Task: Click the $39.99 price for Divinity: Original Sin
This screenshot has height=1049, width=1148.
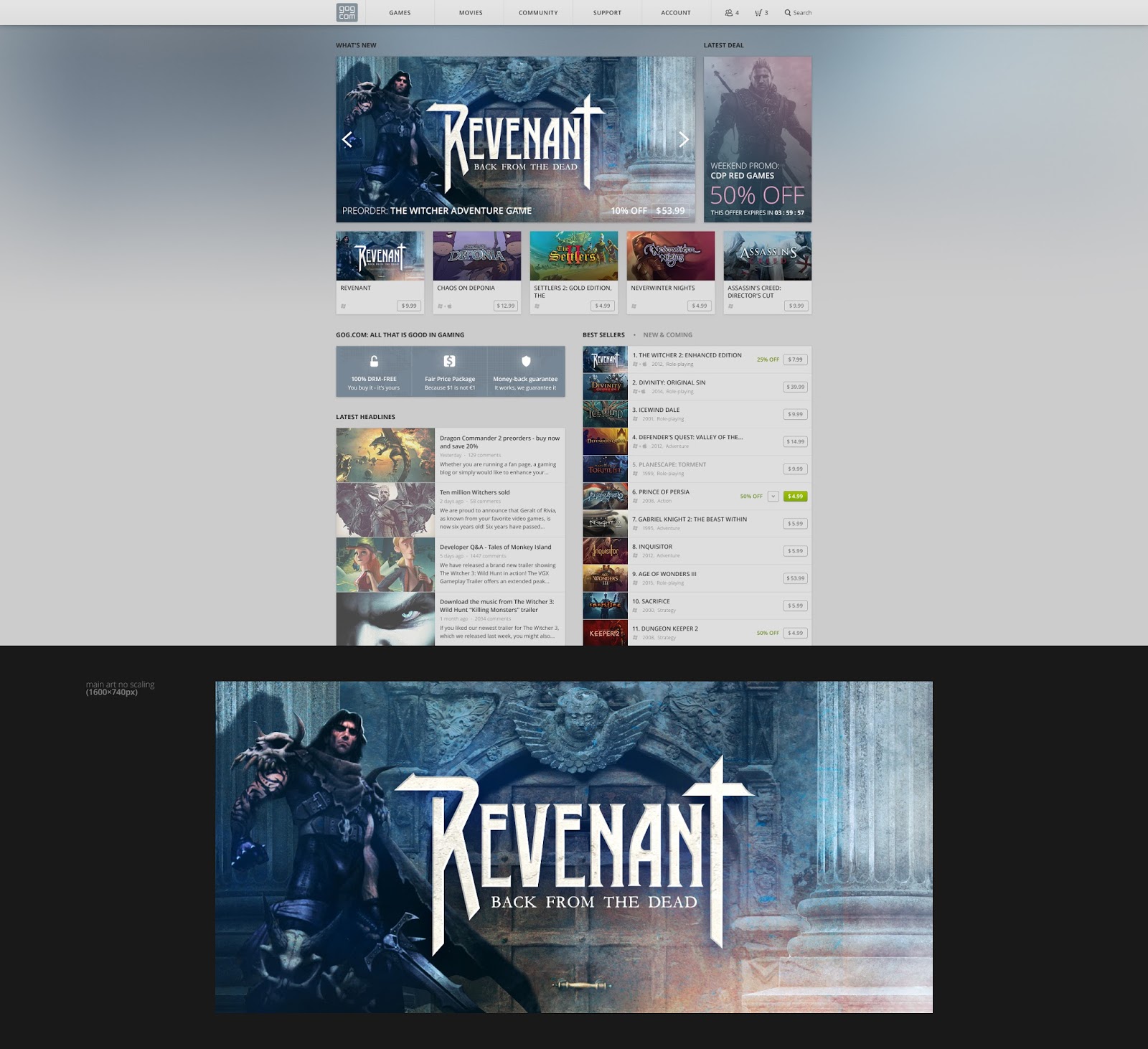Action: click(796, 387)
